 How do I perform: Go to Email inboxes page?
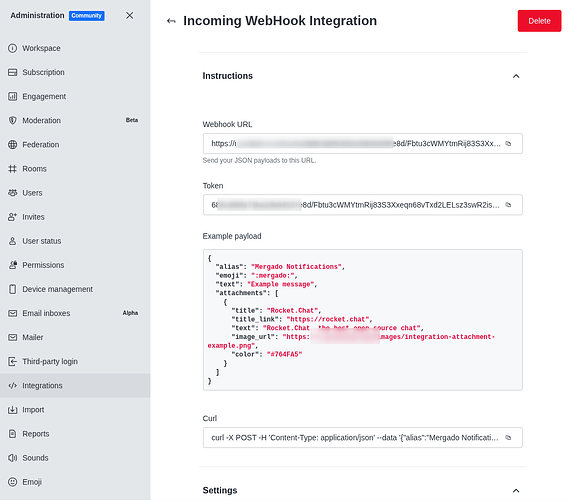tap(75, 313)
